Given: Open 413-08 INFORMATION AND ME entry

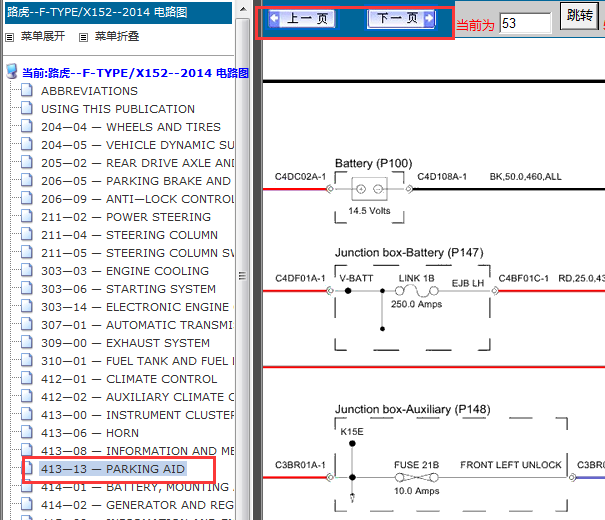Looking at the screenshot, I should [137, 451].
